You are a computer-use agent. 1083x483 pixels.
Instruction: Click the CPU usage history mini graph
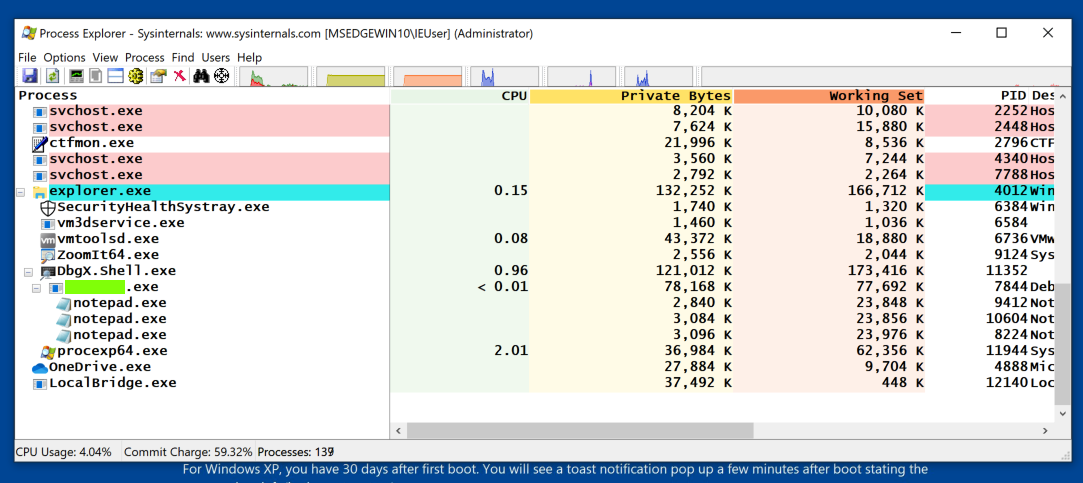tap(273, 77)
